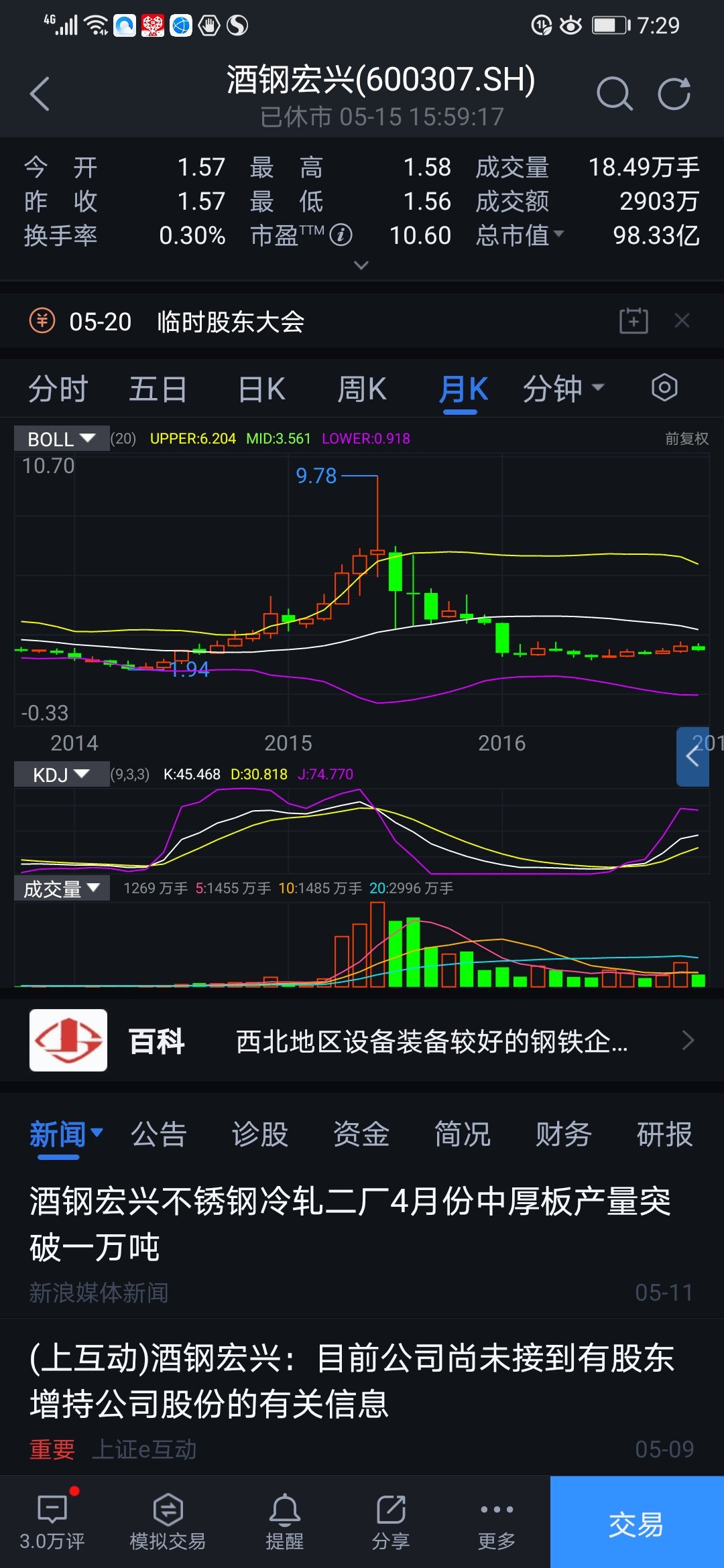Expand more quote details chevron
Viewport: 724px width, 1568px height.
(361, 265)
